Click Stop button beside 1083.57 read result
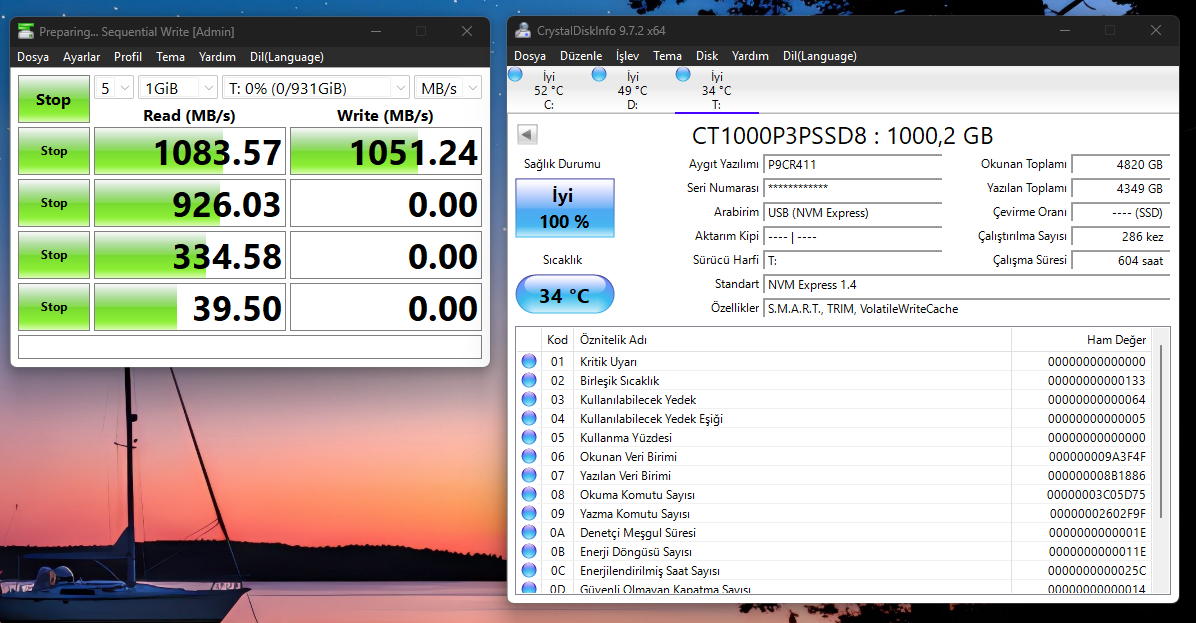This screenshot has width=1196, height=623. [x=53, y=151]
